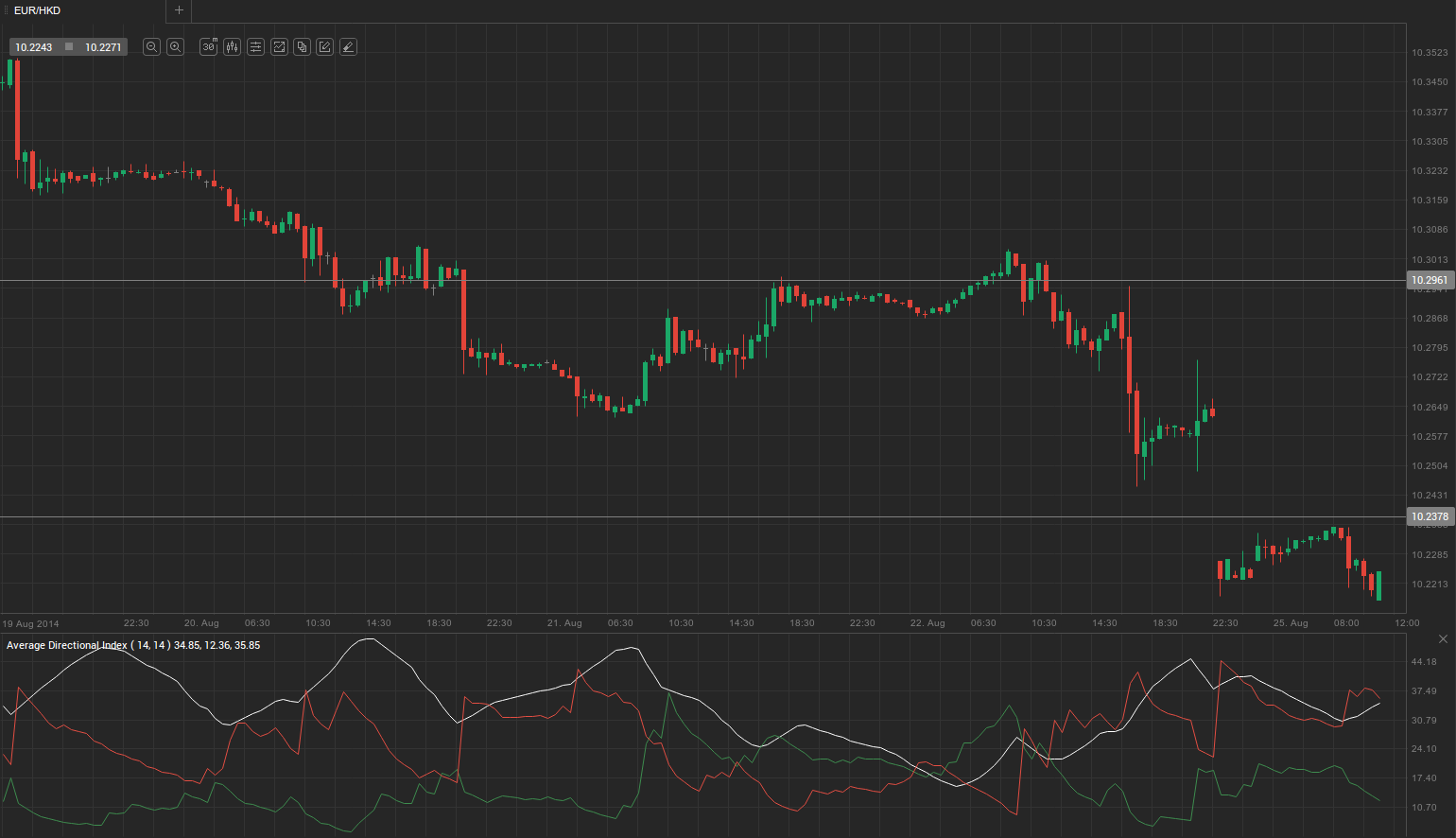Click the overlapping squares copy icon
Image resolution: width=1456 pixels, height=838 pixels.
pos(302,46)
